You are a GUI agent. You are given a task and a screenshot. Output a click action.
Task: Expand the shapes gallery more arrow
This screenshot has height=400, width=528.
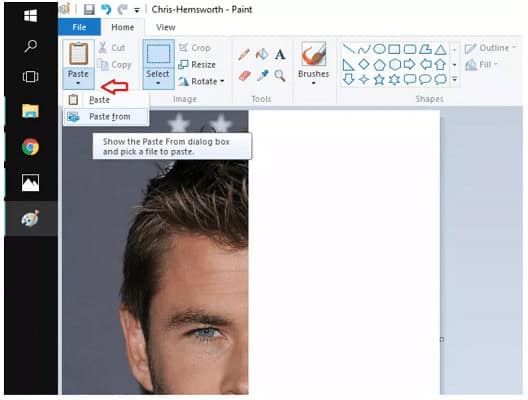(x=455, y=80)
